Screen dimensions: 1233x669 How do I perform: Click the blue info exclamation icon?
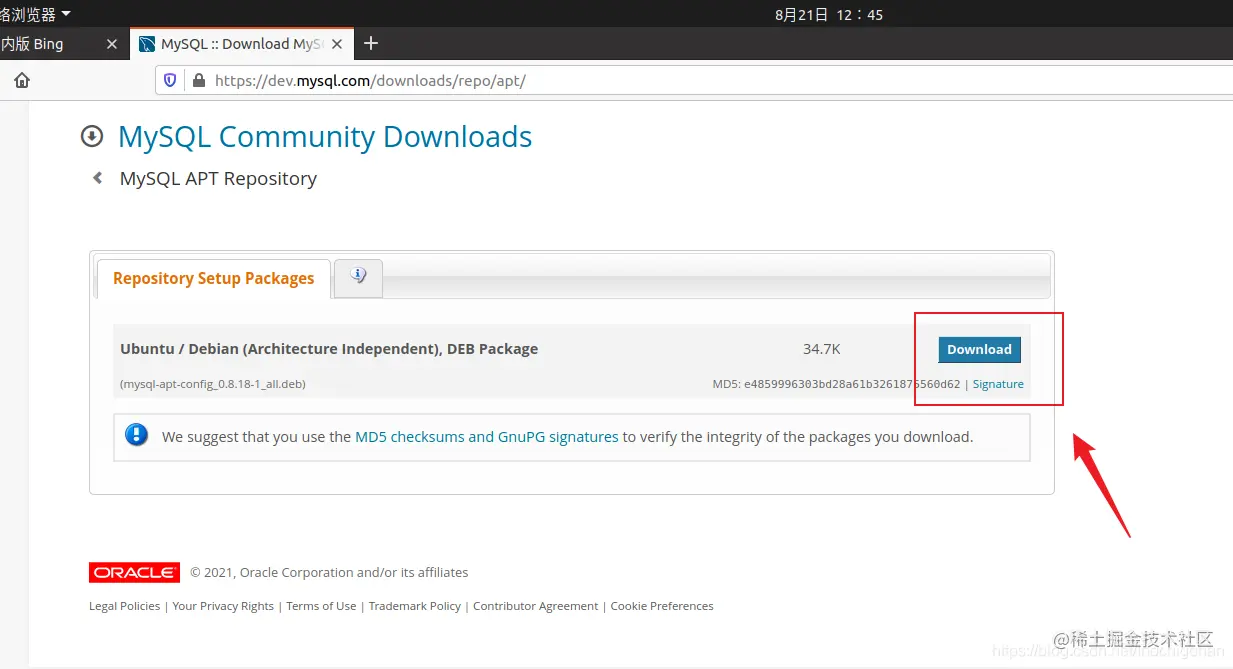136,435
